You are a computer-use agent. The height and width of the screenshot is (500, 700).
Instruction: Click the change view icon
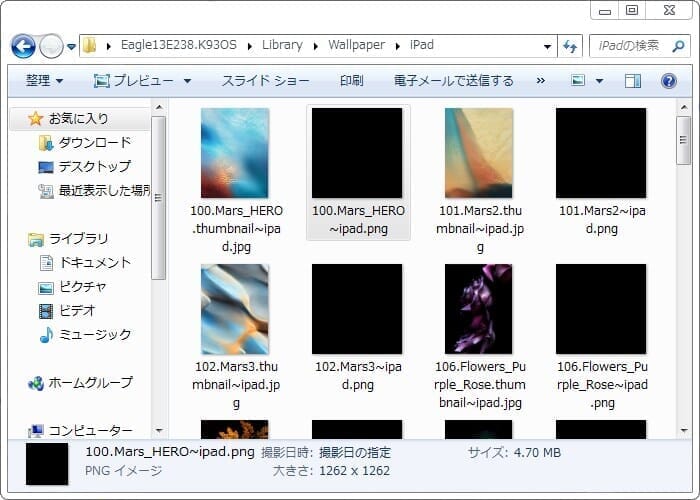pyautogui.click(x=578, y=81)
